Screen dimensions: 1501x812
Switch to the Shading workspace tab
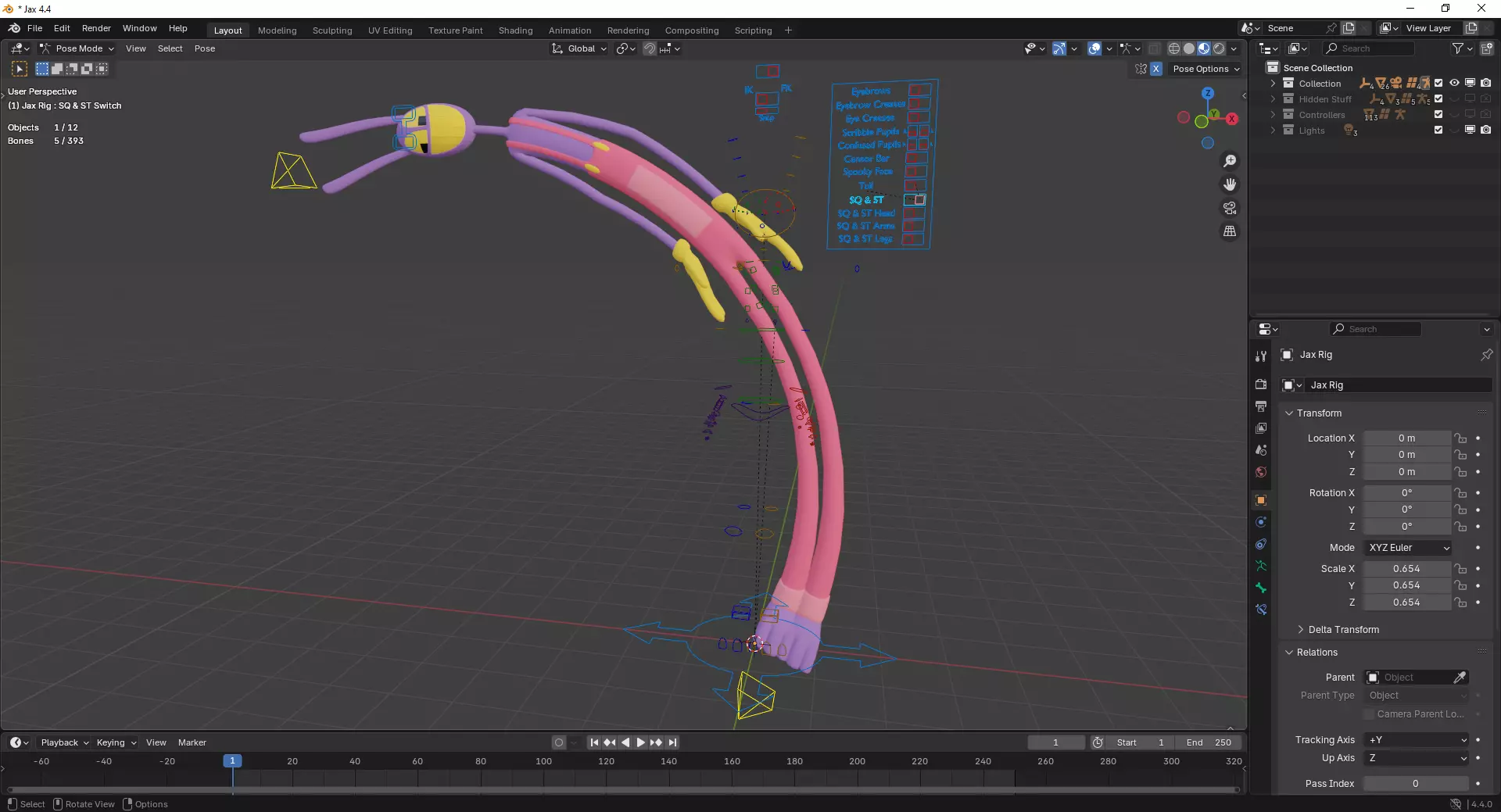click(x=515, y=30)
